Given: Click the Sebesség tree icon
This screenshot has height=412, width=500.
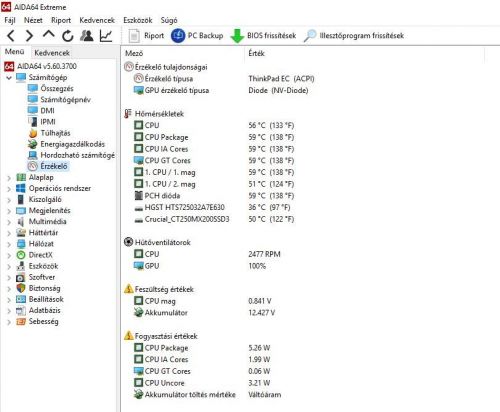Looking at the screenshot, I should click(21, 321).
